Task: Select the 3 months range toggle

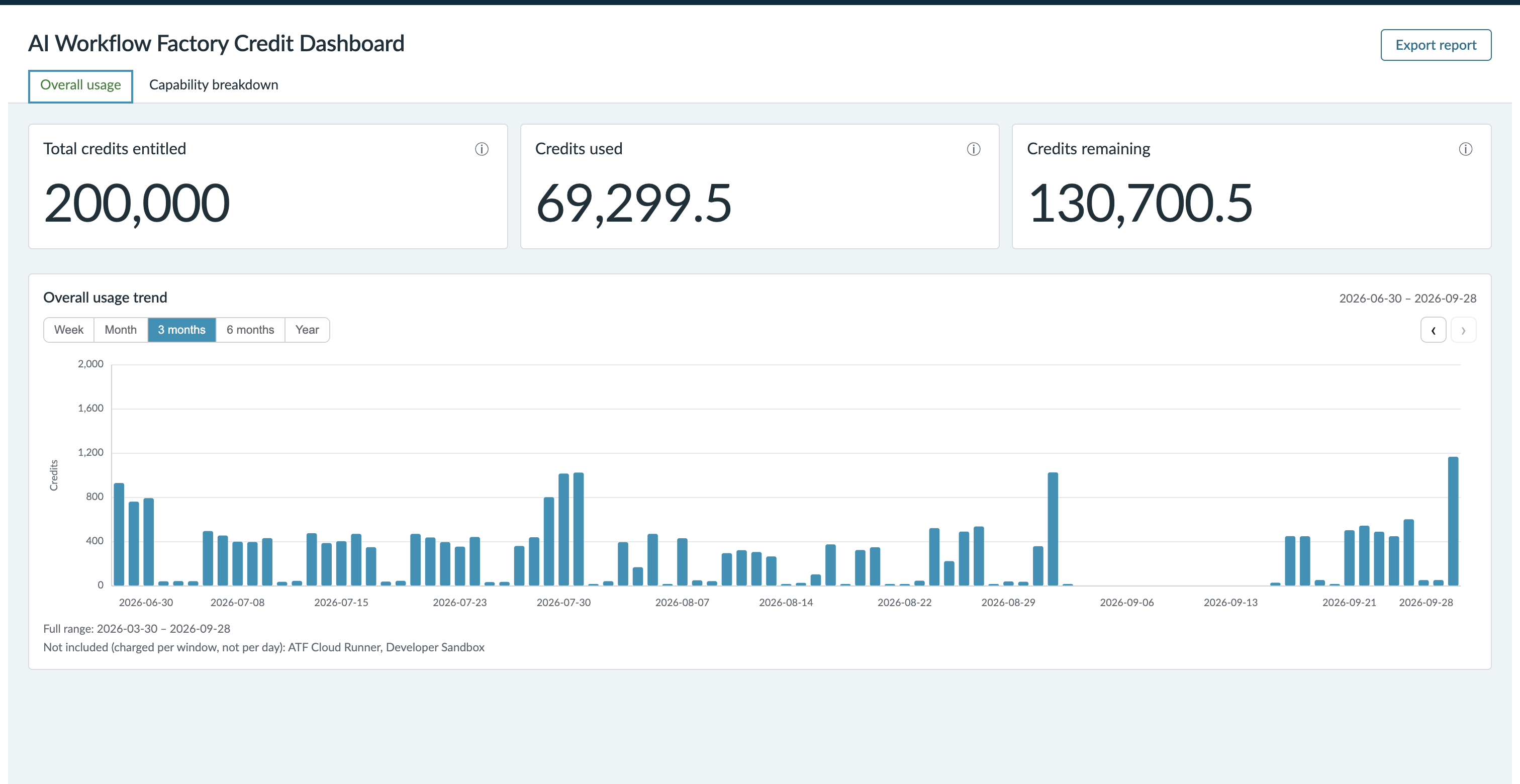Action: click(x=181, y=330)
